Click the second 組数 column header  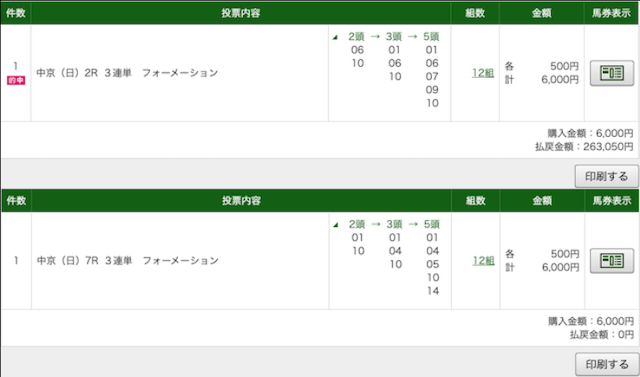(475, 201)
